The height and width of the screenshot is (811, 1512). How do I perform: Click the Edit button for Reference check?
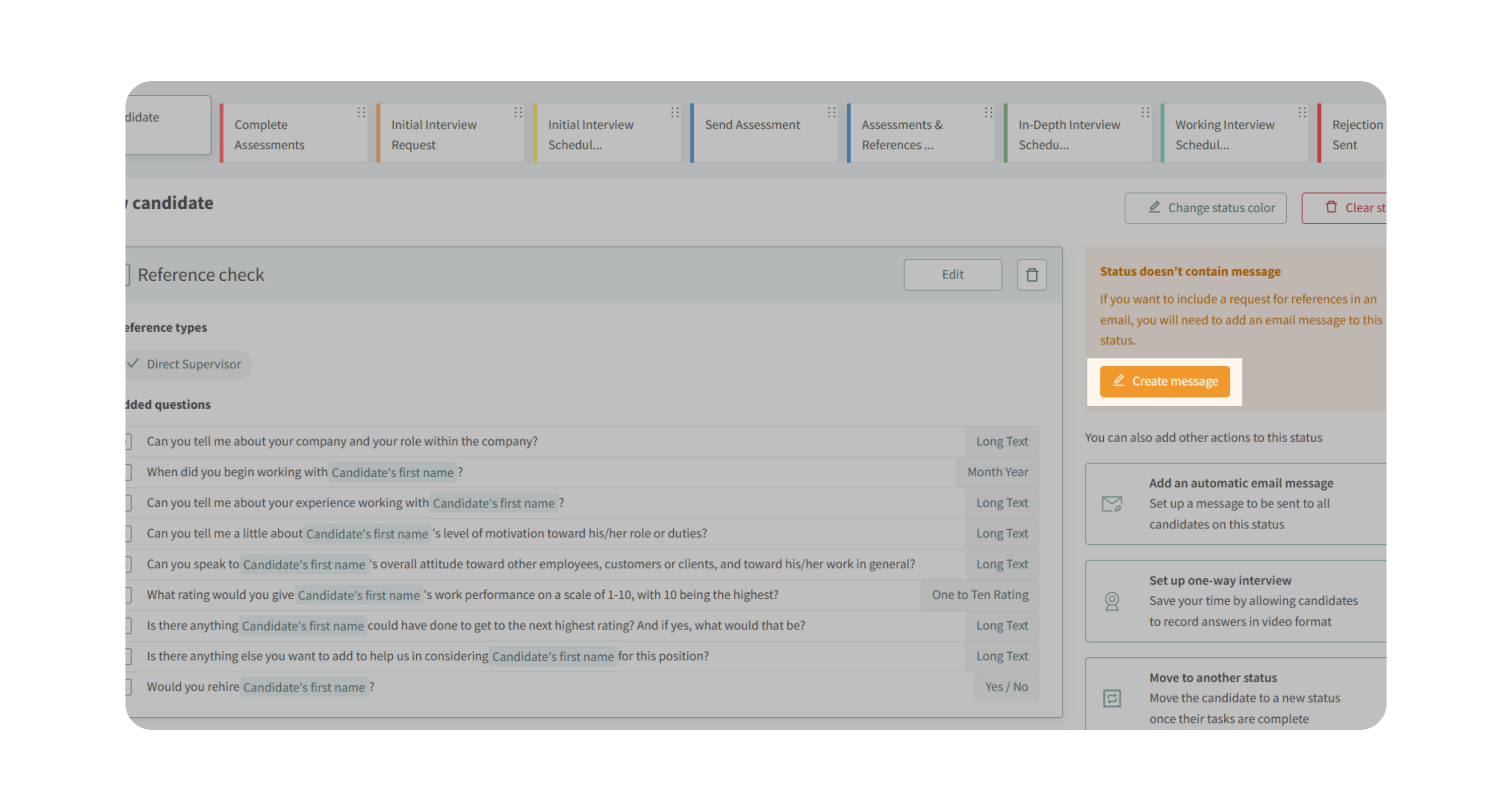pyautogui.click(x=952, y=275)
